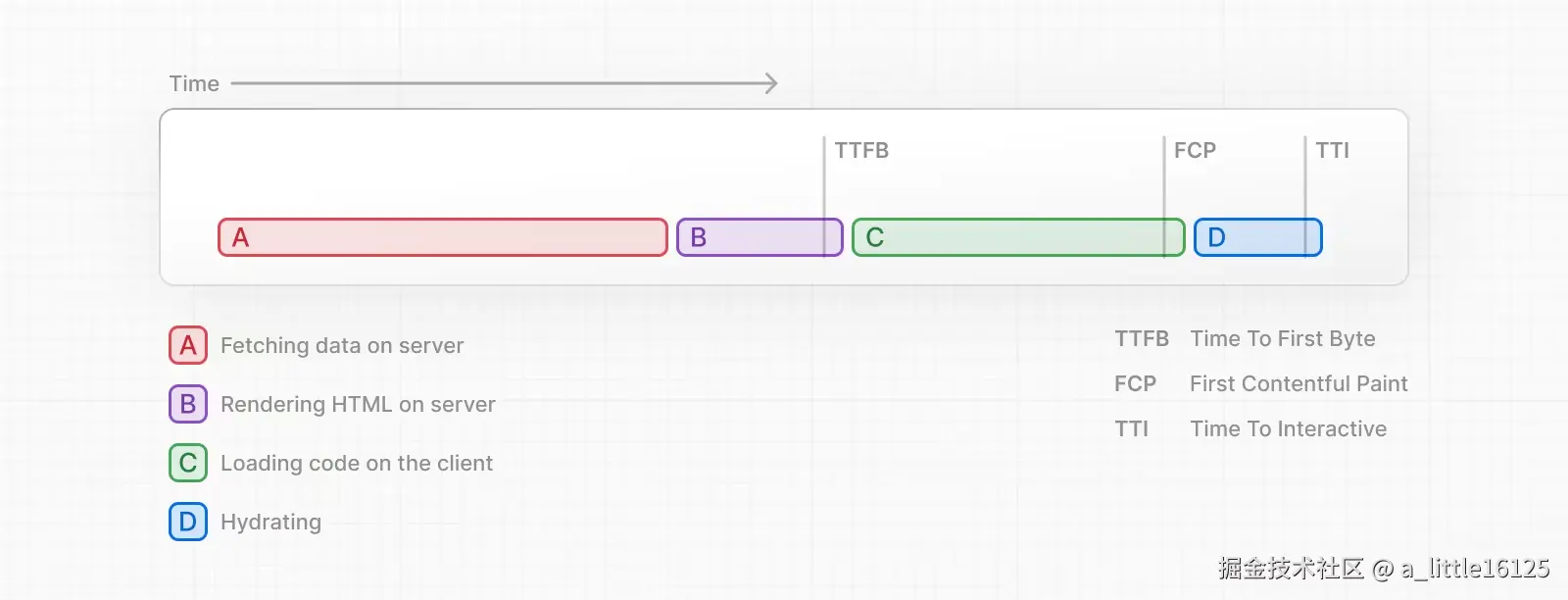The image size is (1568, 600).
Task: Click the FCP marker label in timeline
Action: pyautogui.click(x=1195, y=150)
